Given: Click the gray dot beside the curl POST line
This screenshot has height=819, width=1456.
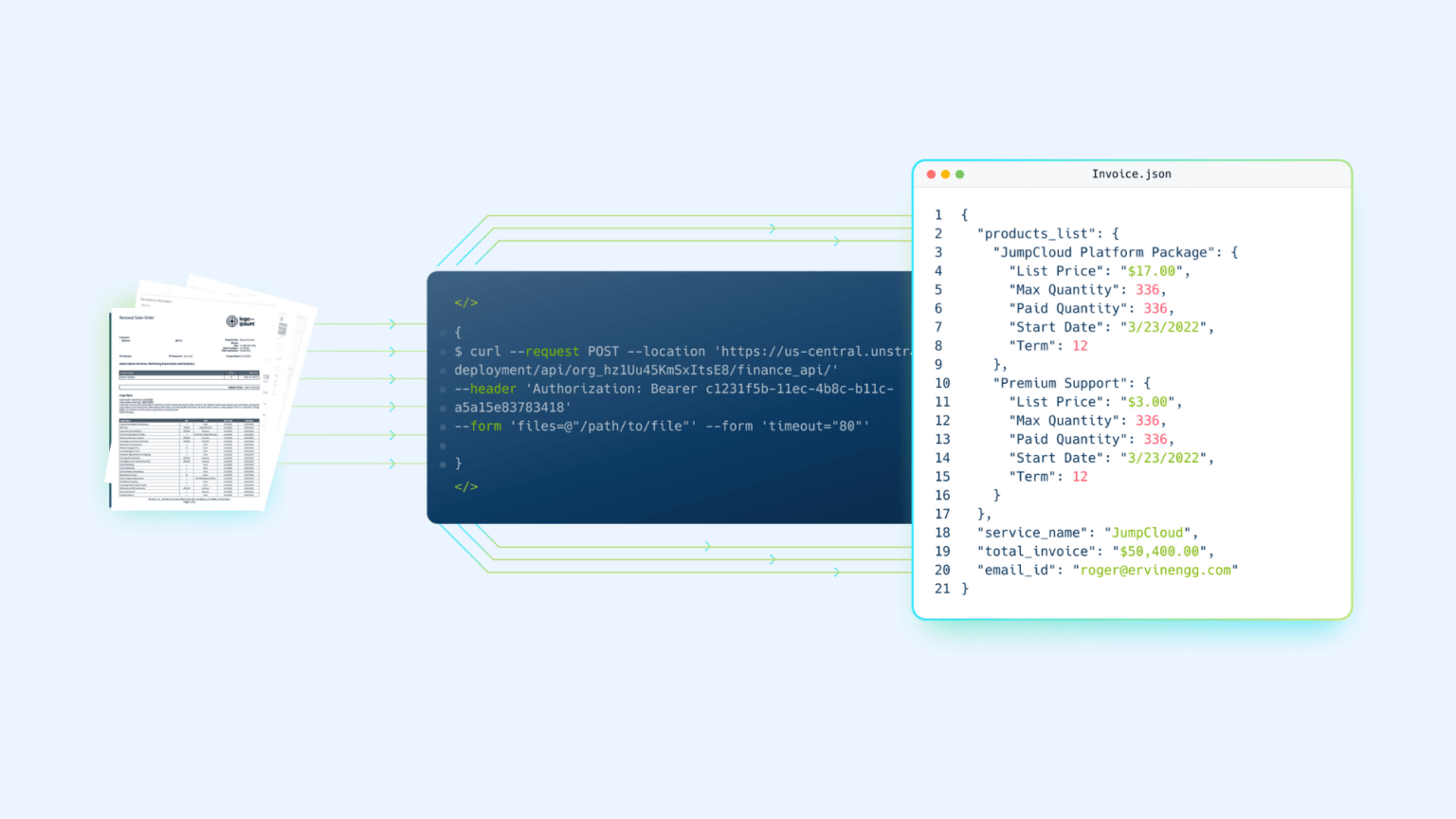Looking at the screenshot, I should coord(443,351).
